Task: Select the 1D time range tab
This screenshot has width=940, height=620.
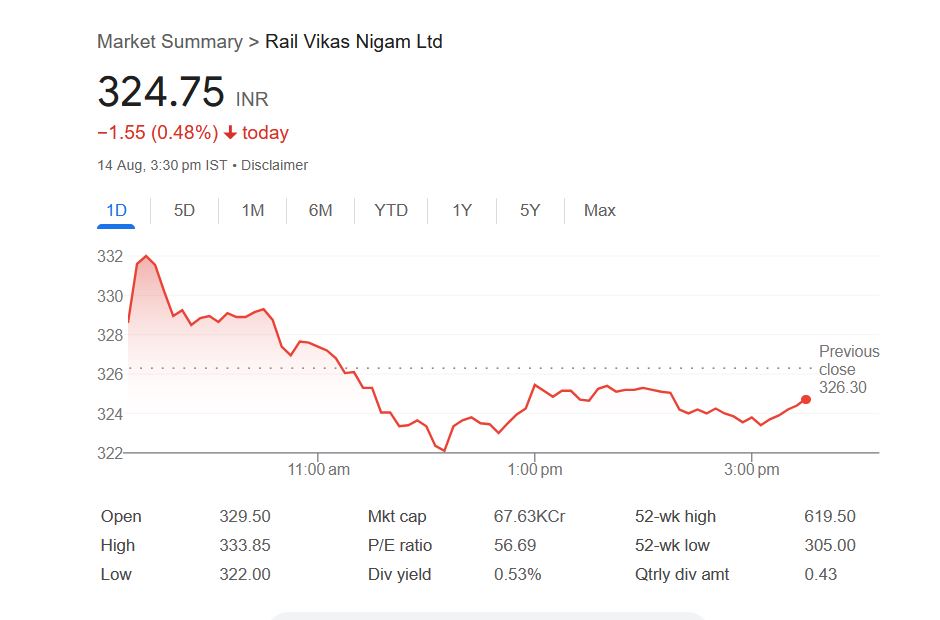Action: pos(116,211)
